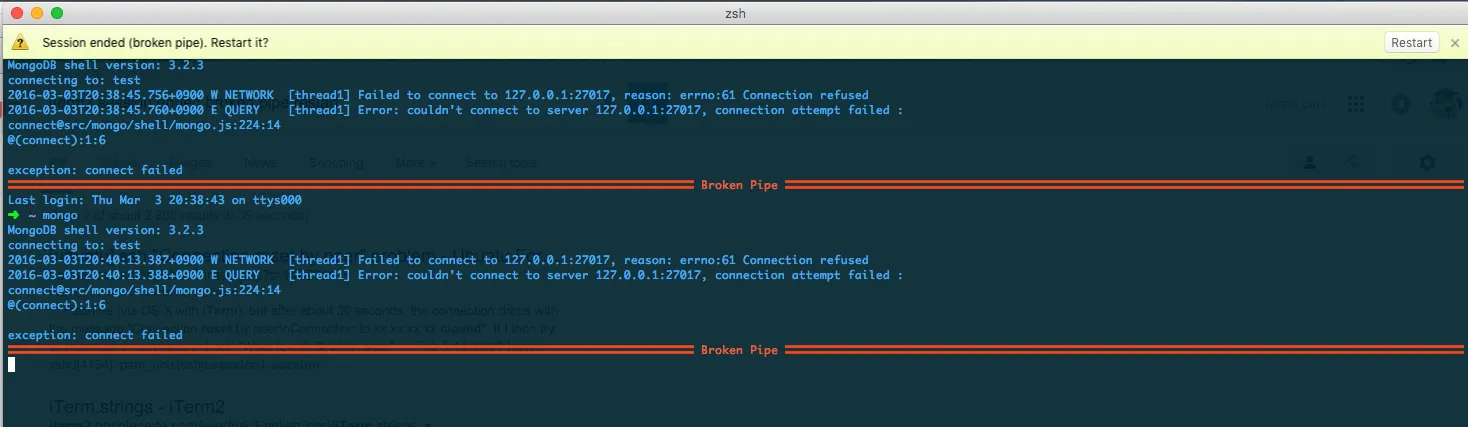This screenshot has height=427, width=1468.
Task: Minimize the terminal with the yellow button
Action: click(x=37, y=13)
